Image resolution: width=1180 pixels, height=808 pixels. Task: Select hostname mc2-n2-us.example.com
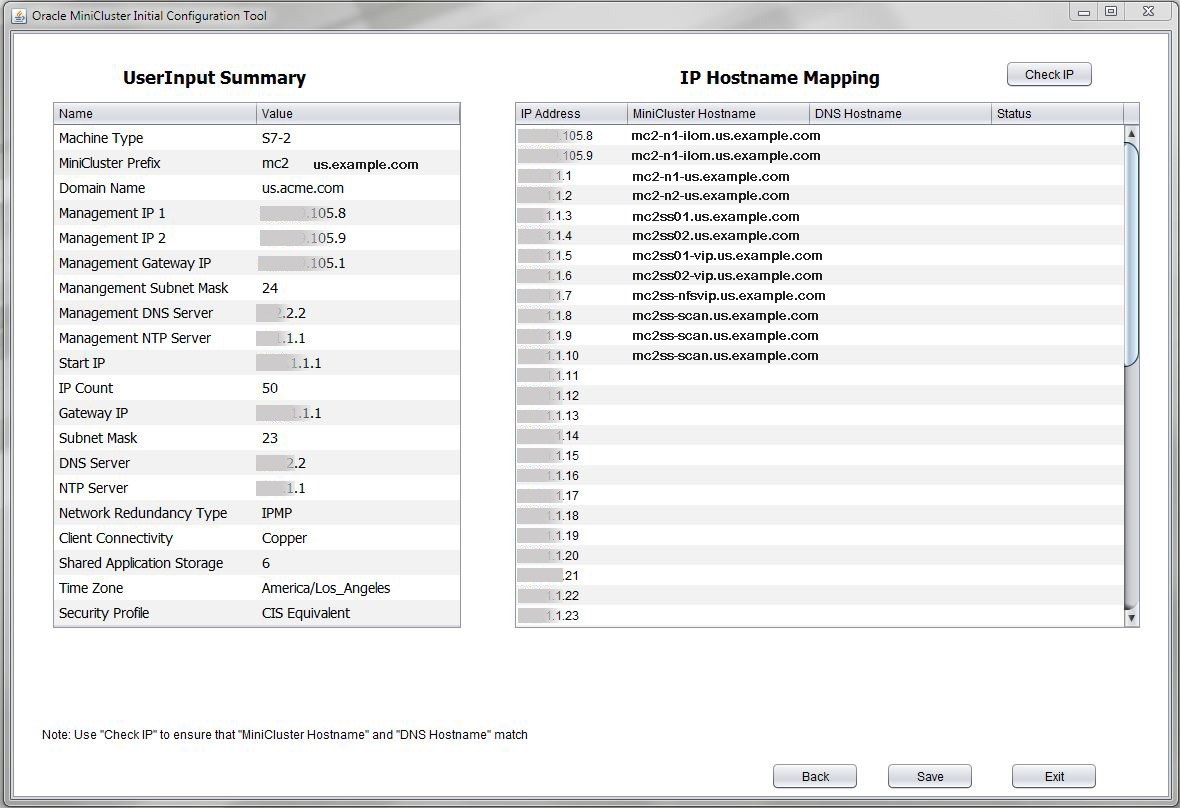pos(710,196)
